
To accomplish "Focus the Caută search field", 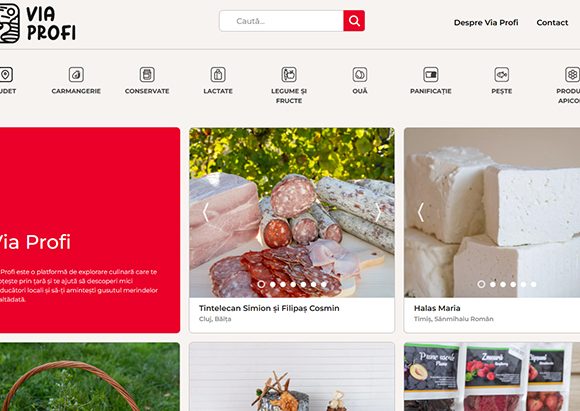I will coord(281,21).
